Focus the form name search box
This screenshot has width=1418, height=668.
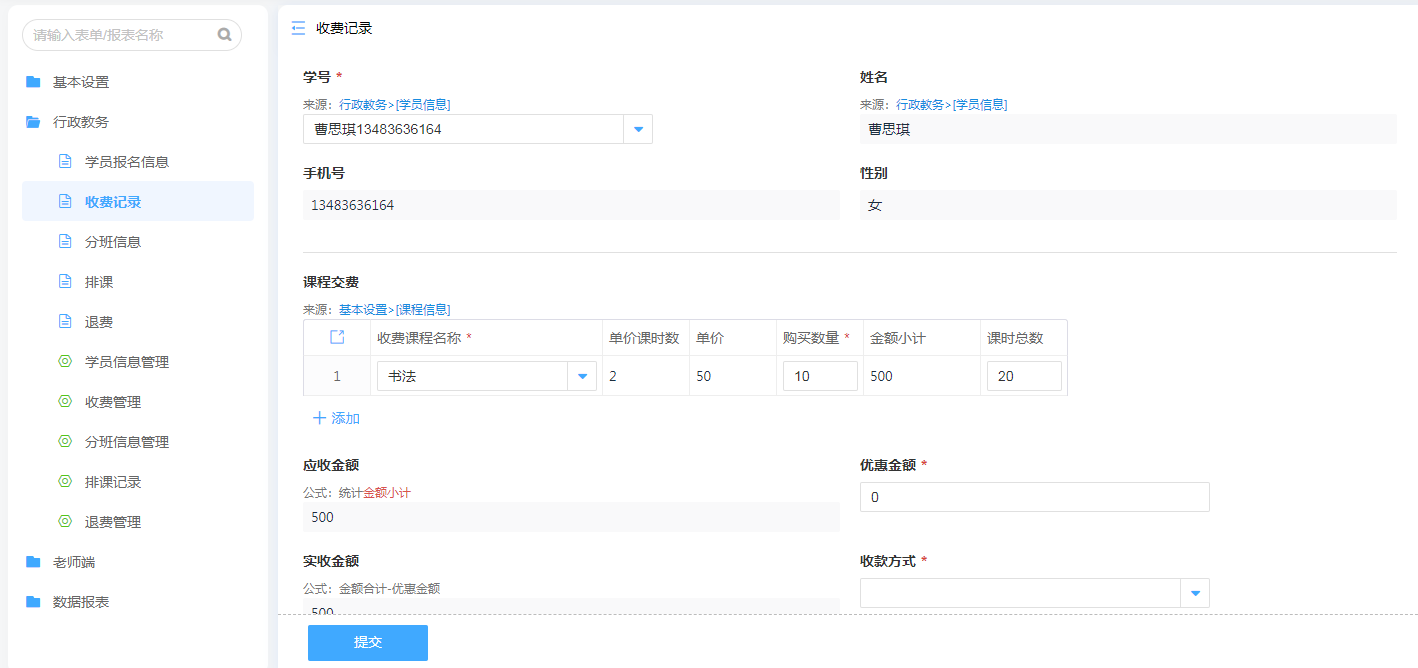tap(122, 35)
